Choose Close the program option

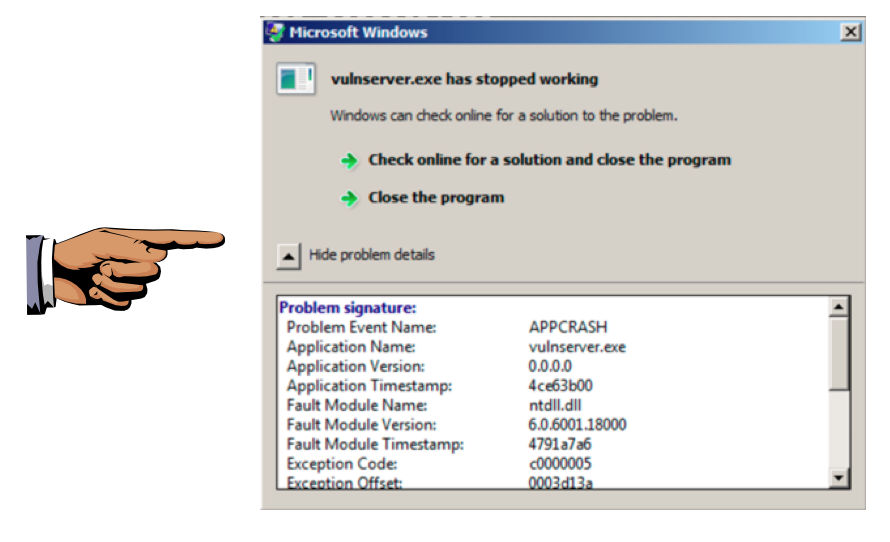pyautogui.click(x=436, y=197)
